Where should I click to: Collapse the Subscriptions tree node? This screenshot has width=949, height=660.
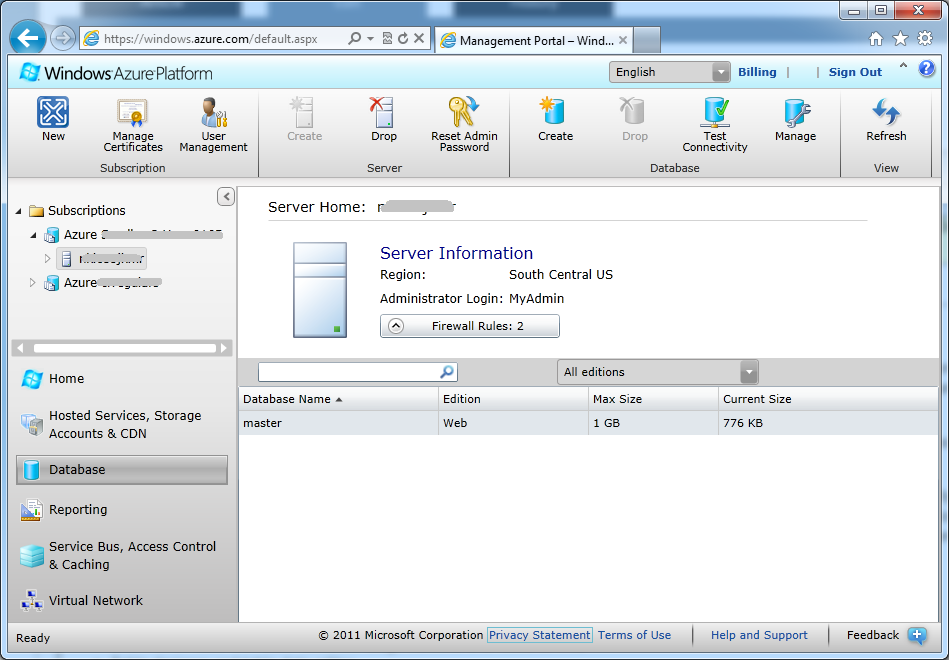point(19,211)
